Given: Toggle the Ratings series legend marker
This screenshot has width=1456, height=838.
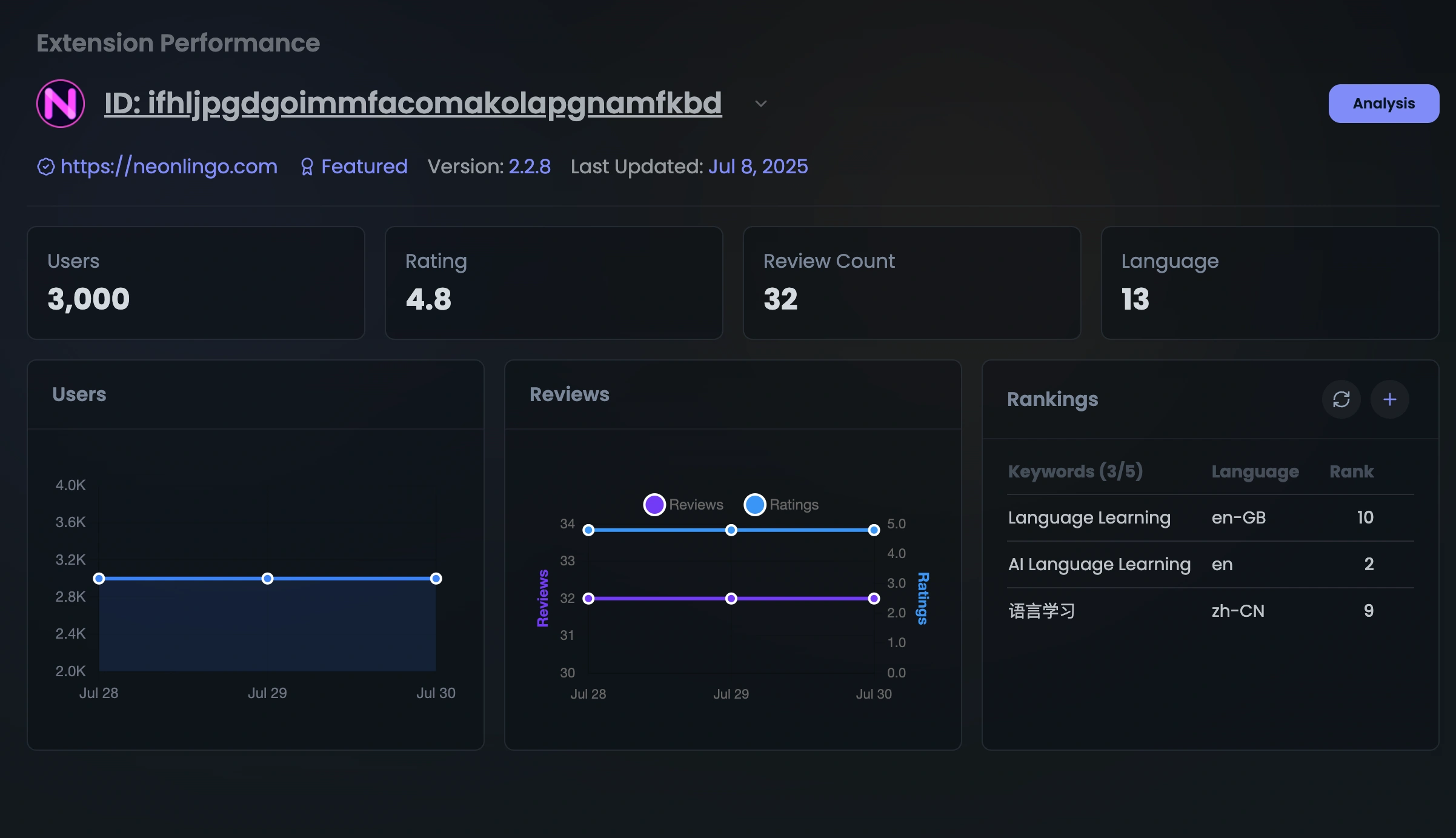Looking at the screenshot, I should (755, 505).
